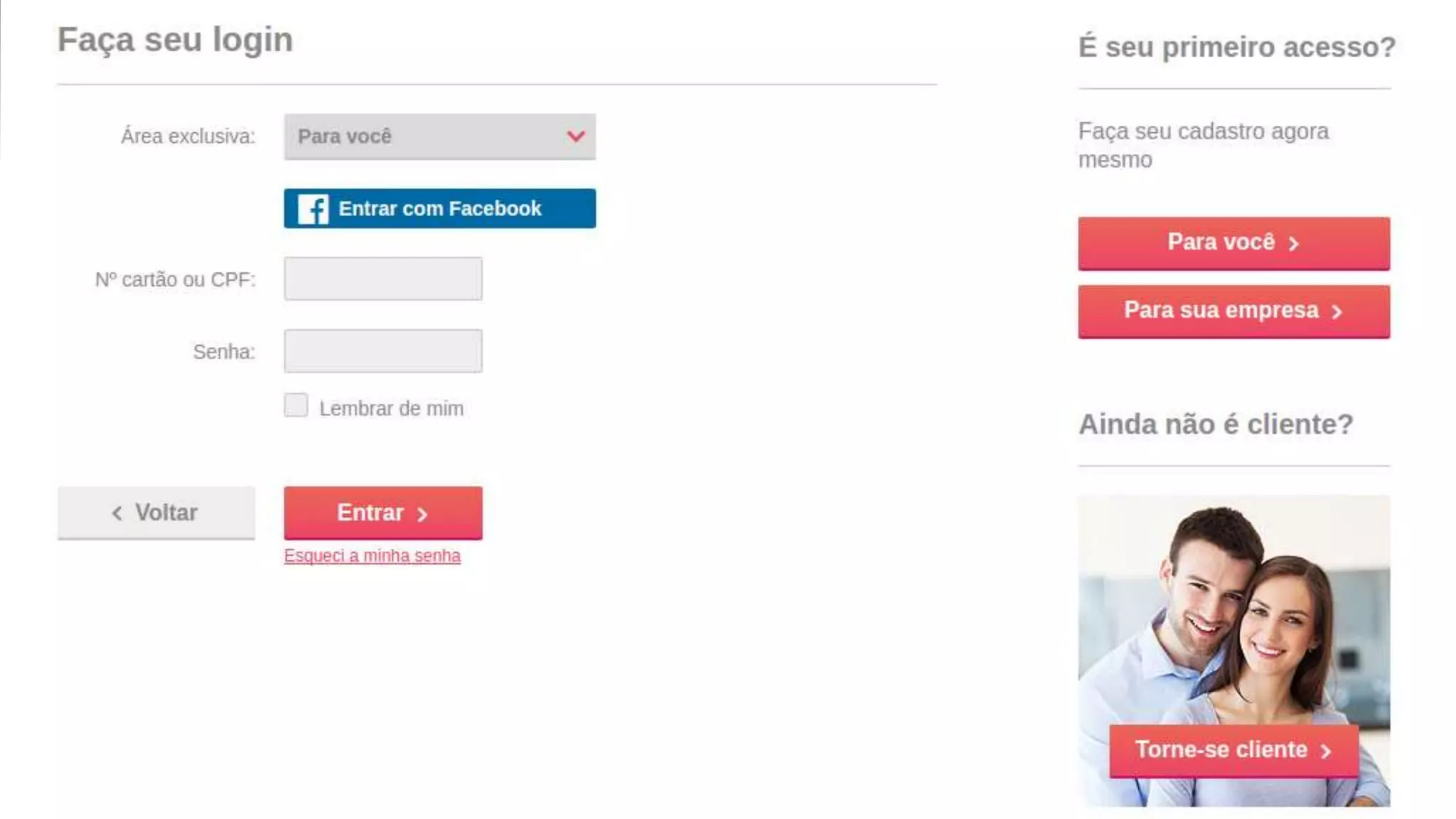Click the left arrow icon on Voltar
Image resolution: width=1456 pixels, height=819 pixels.
point(117,513)
